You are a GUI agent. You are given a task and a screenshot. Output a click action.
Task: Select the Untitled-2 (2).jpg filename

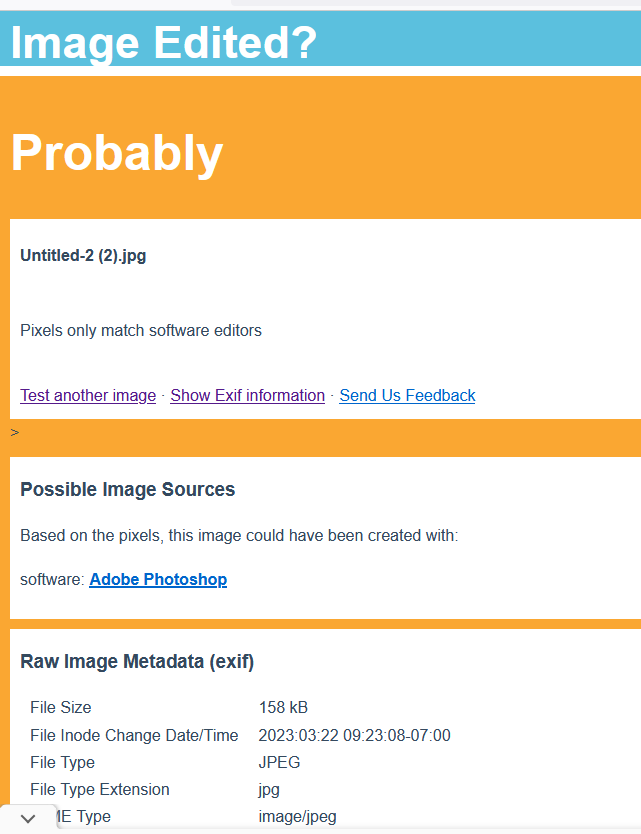pos(83,255)
